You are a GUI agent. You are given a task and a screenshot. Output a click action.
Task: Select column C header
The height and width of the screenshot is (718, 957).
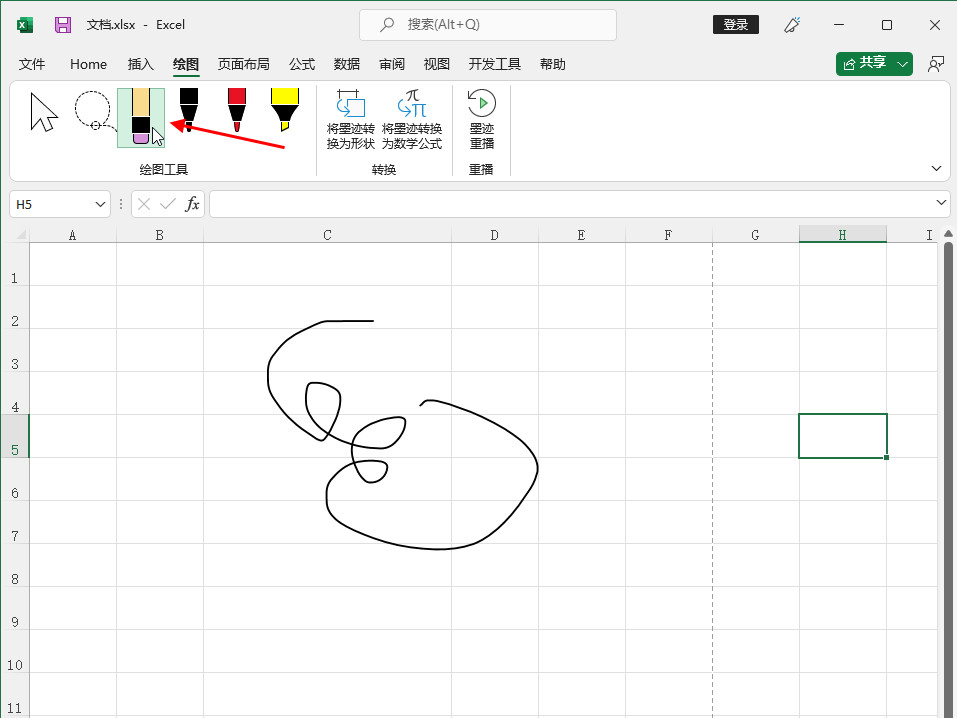tap(327, 235)
